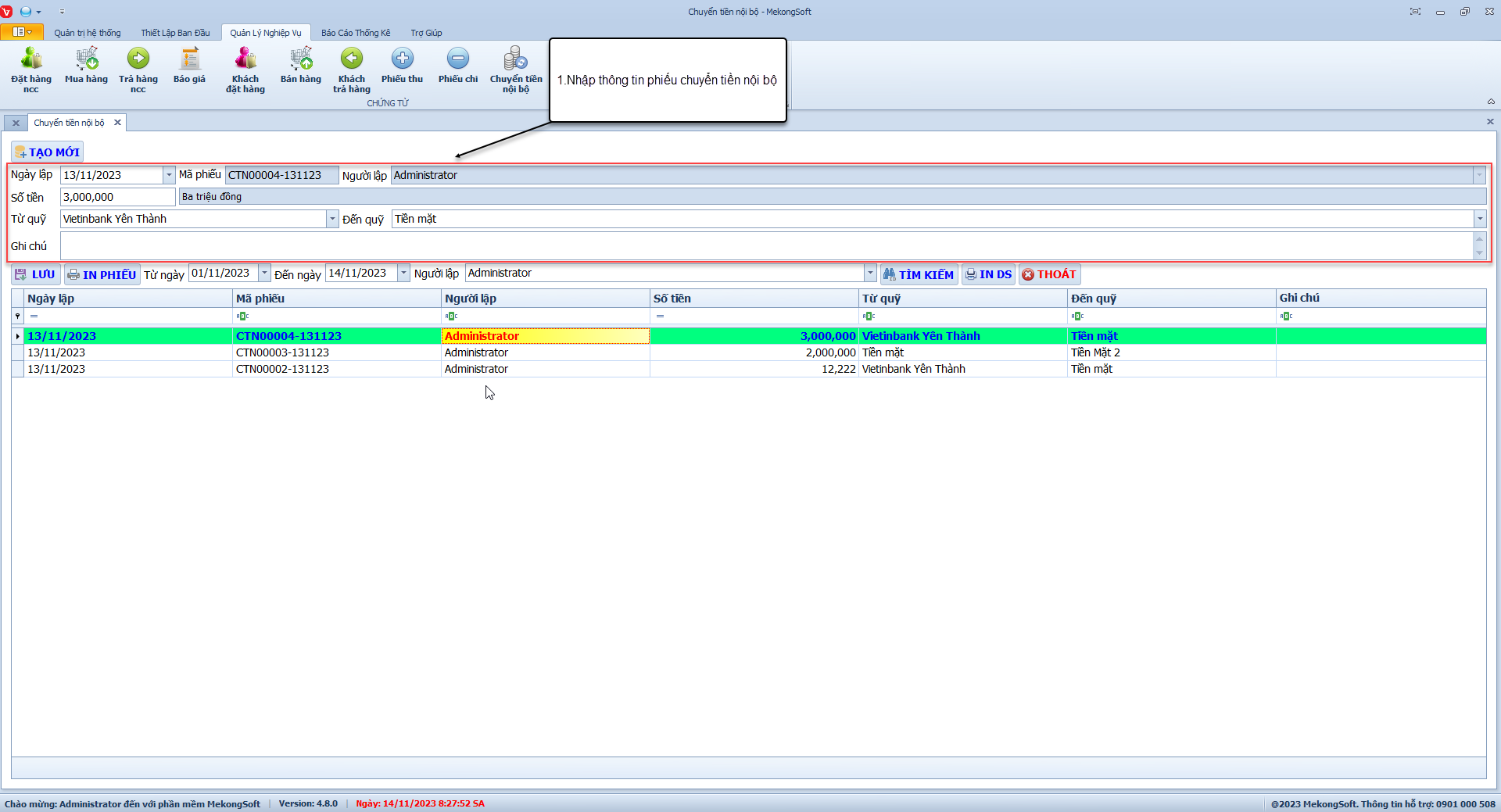Sort by the Ngày lập column header
This screenshot has width=1501, height=812.
point(128,299)
